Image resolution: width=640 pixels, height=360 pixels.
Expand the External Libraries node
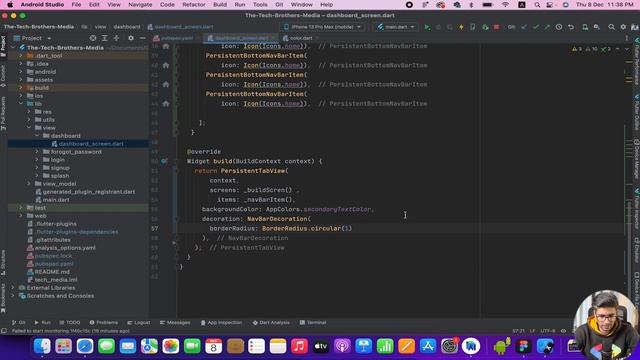click(x=13, y=288)
